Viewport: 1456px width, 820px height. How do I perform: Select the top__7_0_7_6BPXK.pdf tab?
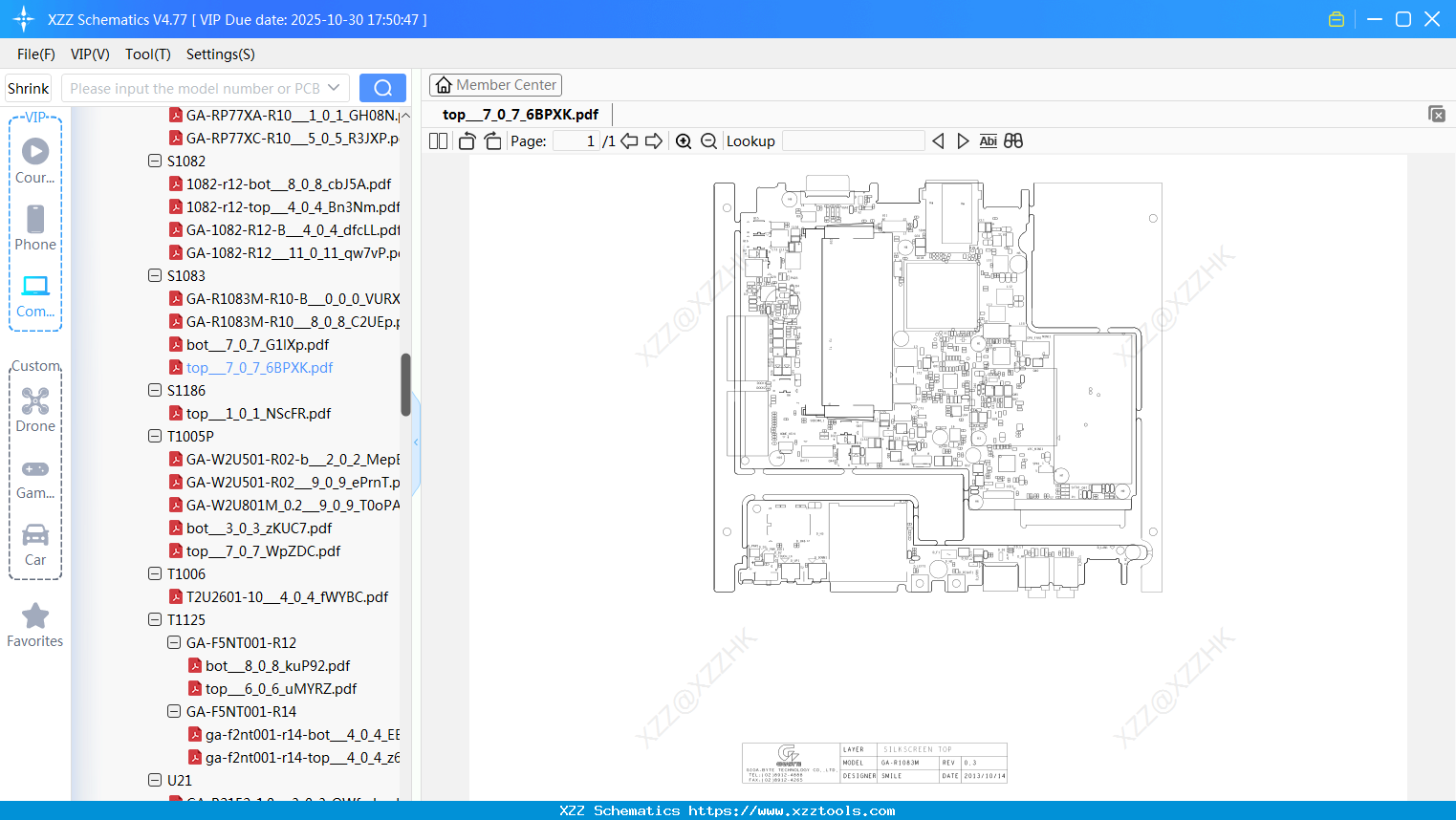point(521,115)
